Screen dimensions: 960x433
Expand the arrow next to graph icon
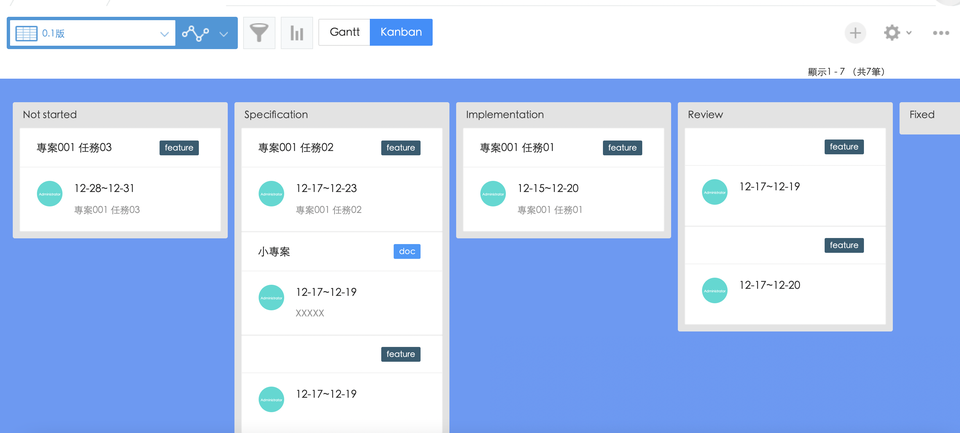[224, 34]
